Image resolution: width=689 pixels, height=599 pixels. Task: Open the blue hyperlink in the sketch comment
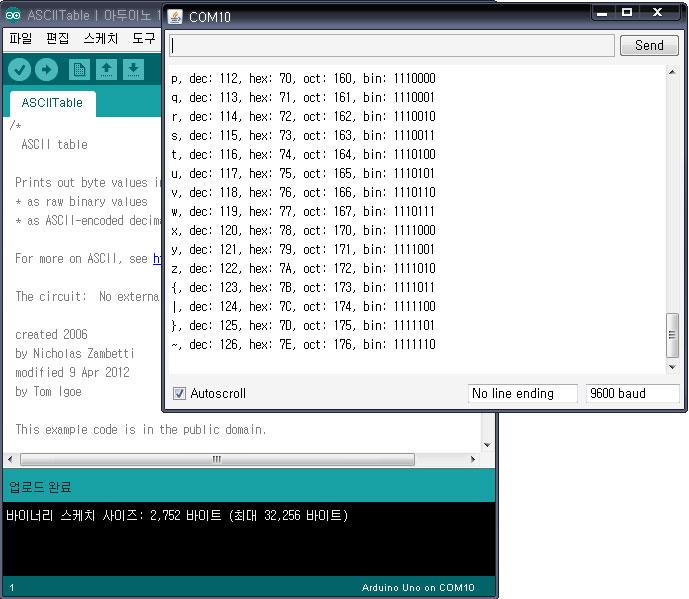tap(157, 258)
